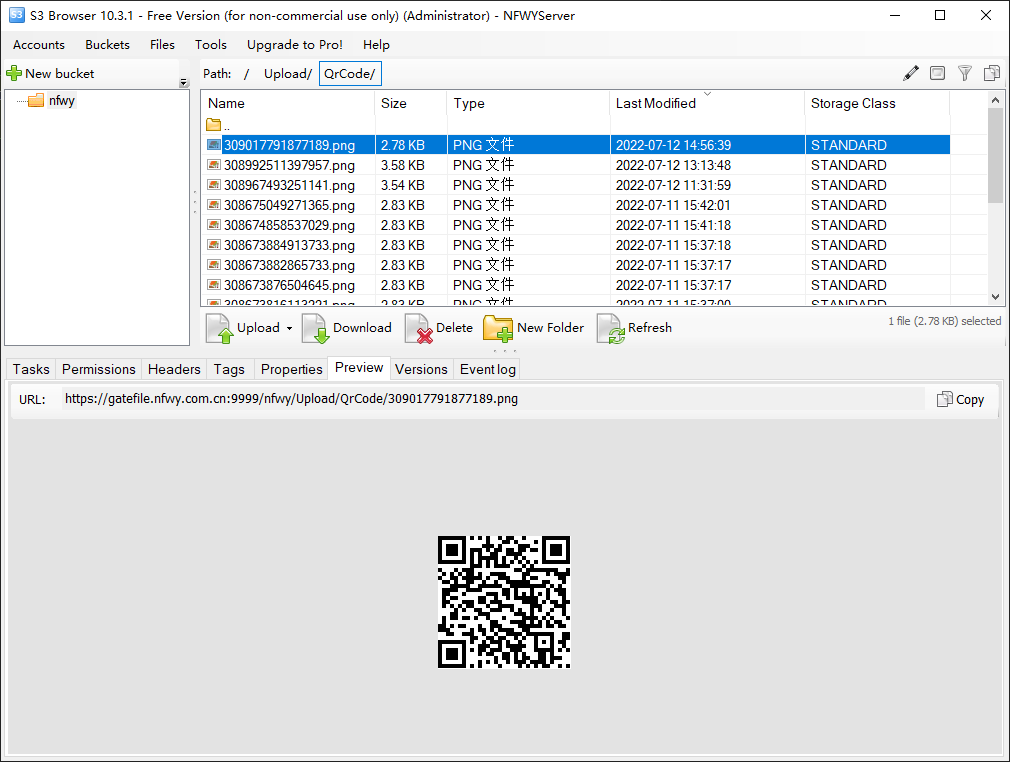Click the Delete button label
1010x762 pixels.
tap(454, 327)
